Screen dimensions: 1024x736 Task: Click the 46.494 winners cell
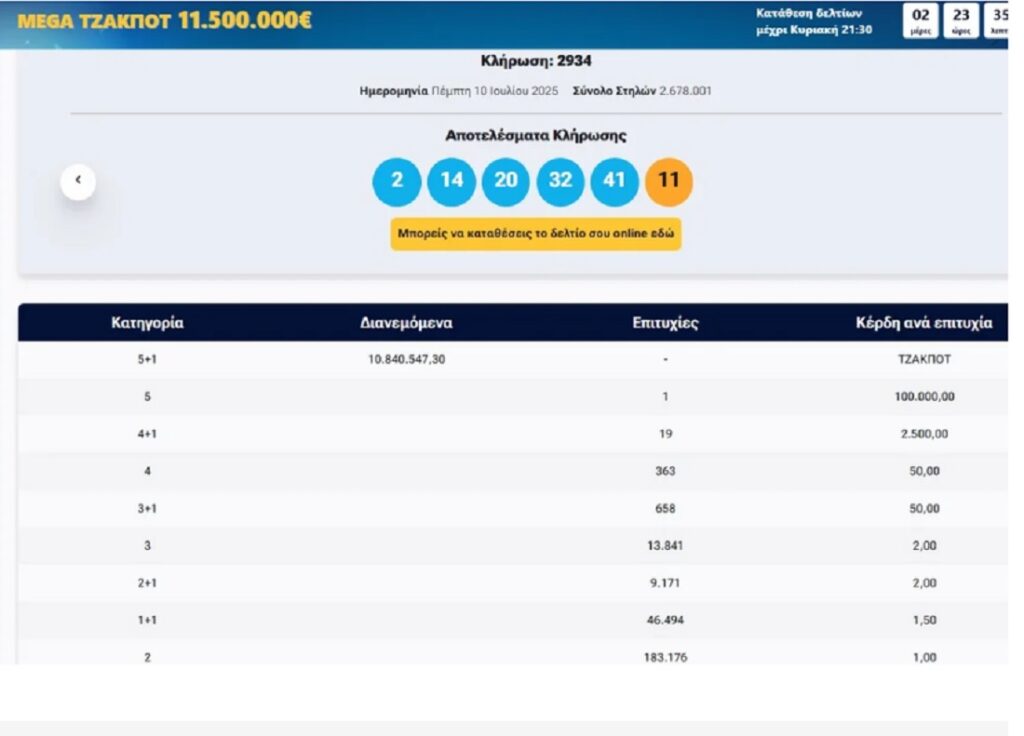click(665, 620)
